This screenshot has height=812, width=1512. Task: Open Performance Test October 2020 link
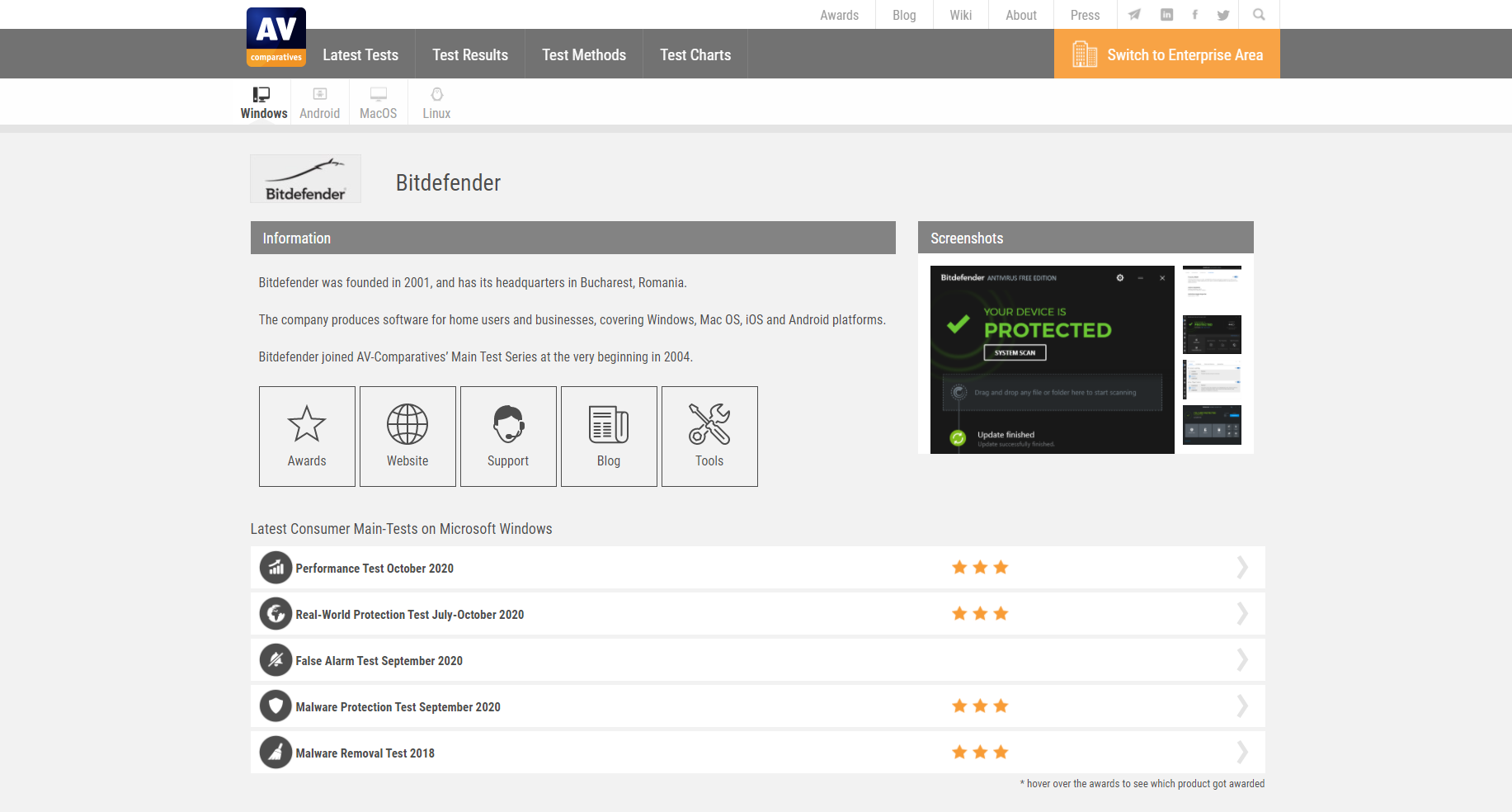coord(374,569)
